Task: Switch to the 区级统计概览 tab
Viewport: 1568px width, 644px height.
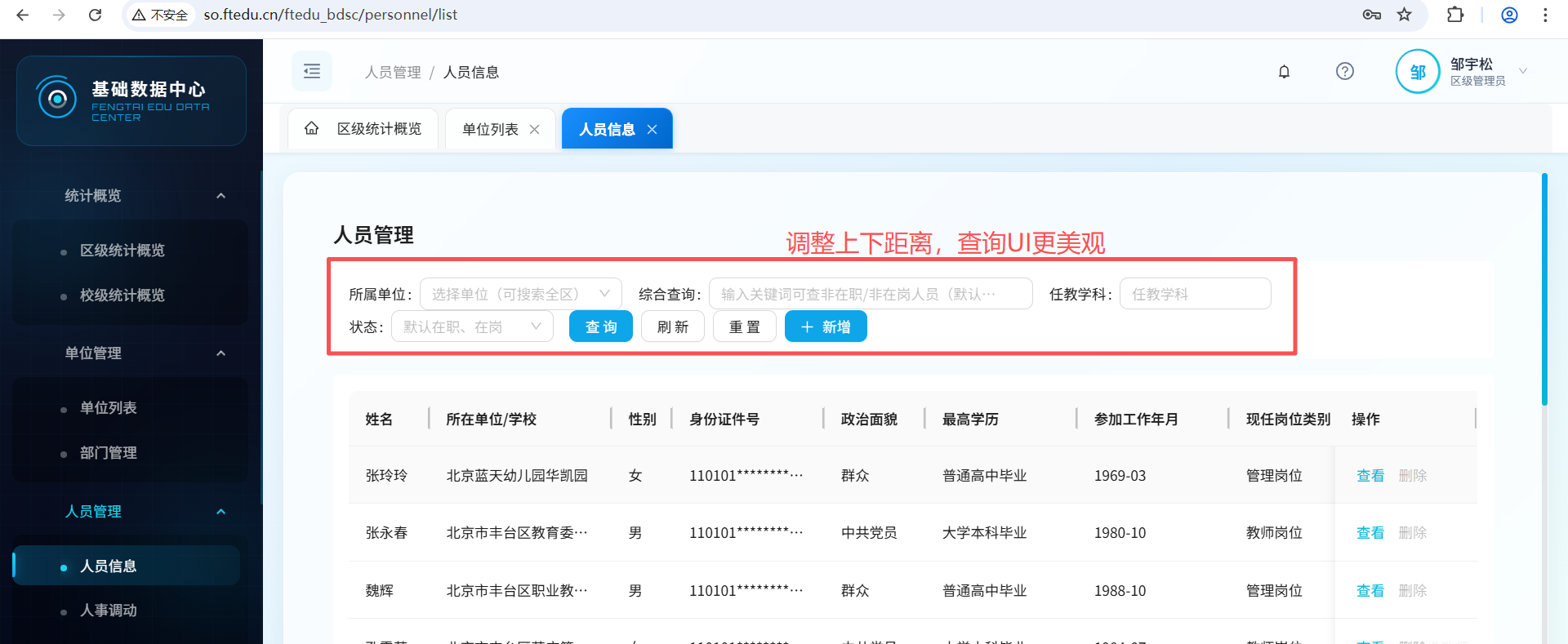Action: click(379, 129)
